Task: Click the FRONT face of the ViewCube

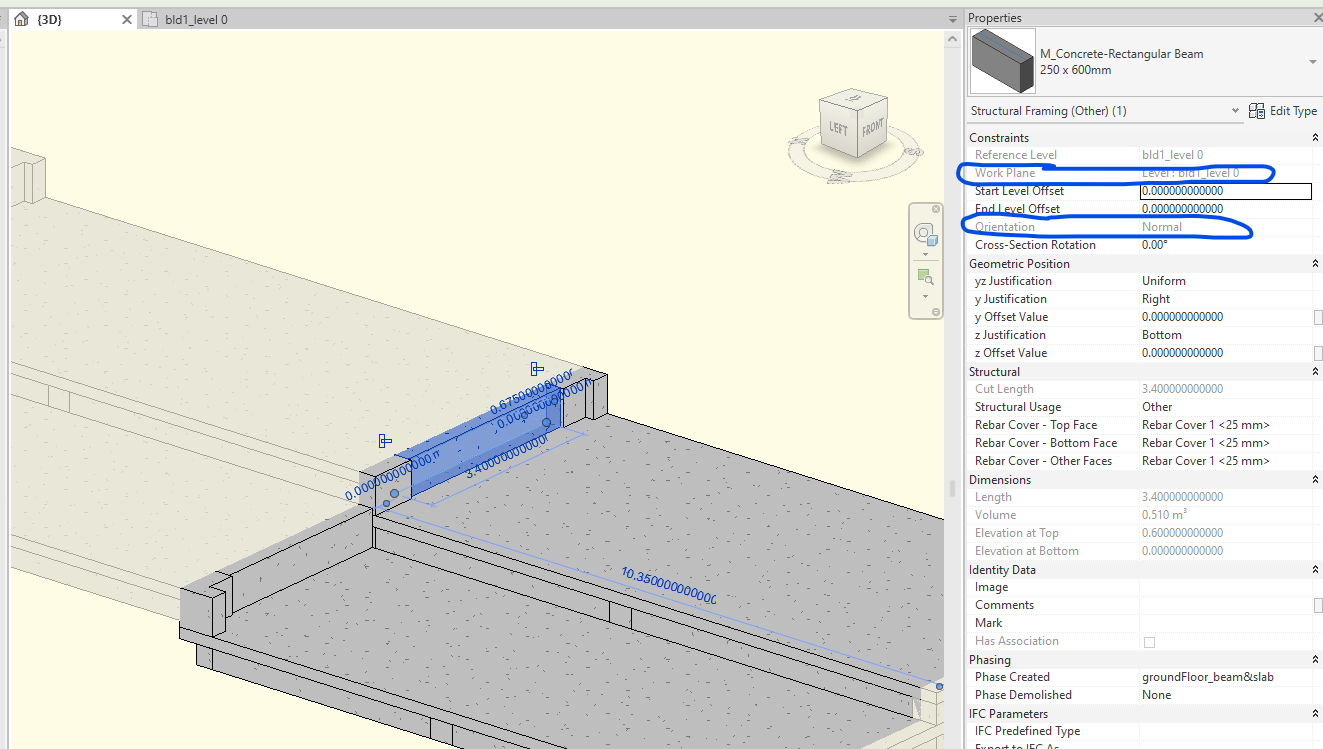Action: pos(873,128)
